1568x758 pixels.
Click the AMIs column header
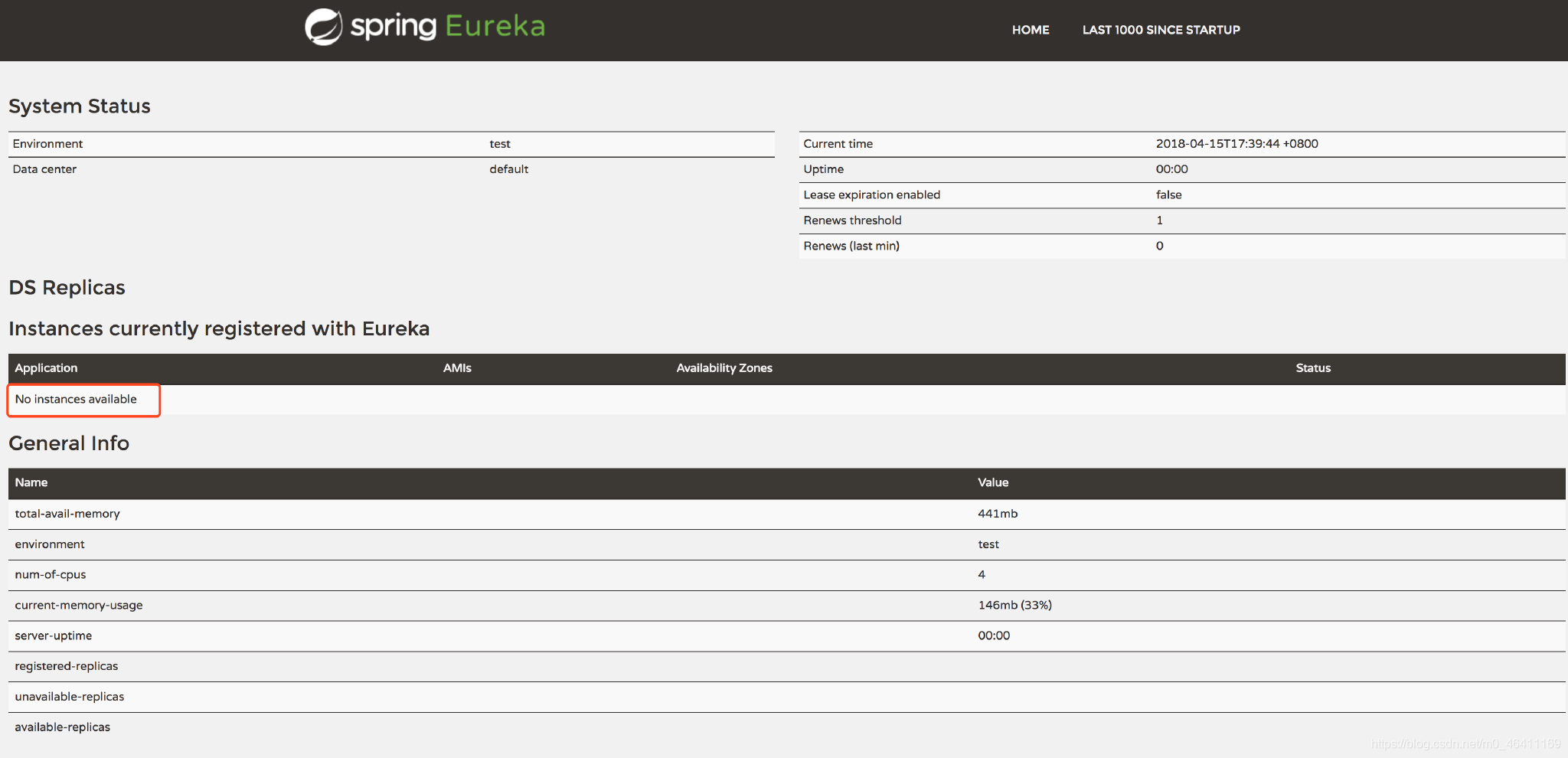[457, 368]
